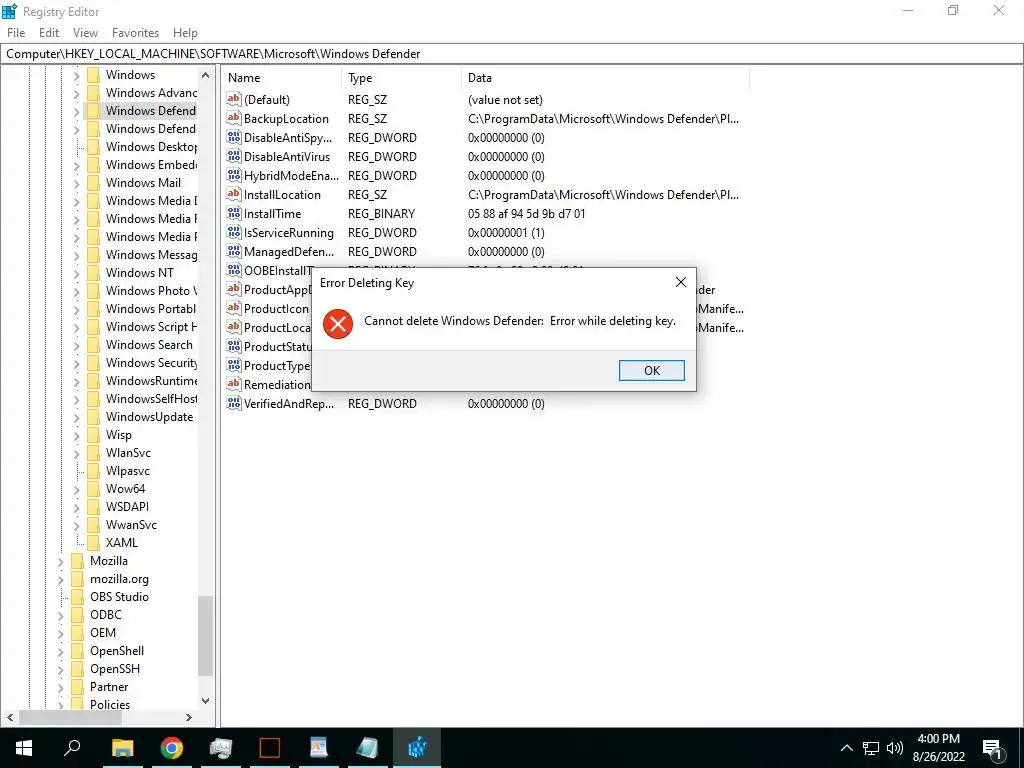
Task: Expand the Windows NT key
Action: point(76,272)
